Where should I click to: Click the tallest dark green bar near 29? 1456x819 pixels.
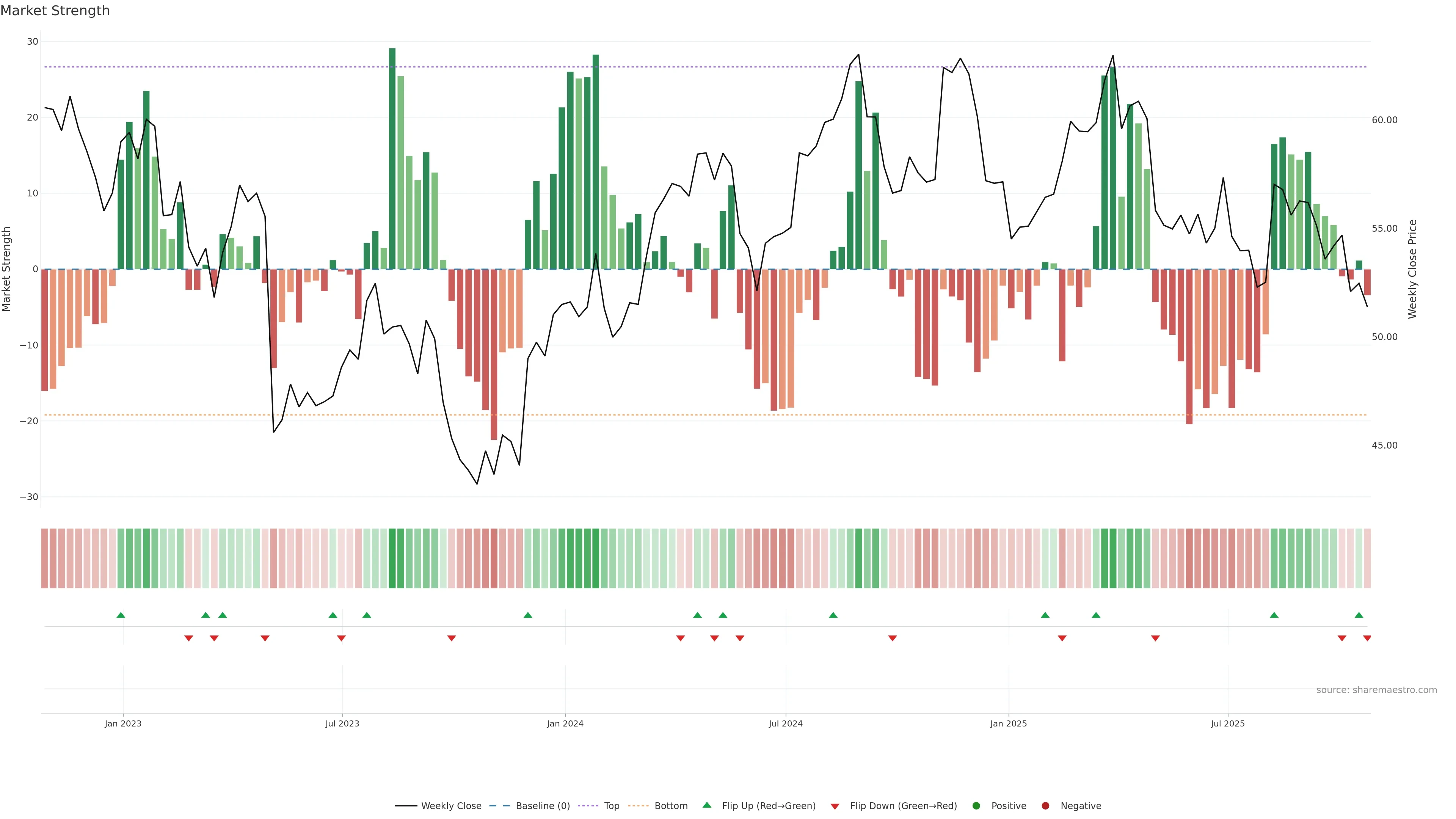pyautogui.click(x=392, y=158)
